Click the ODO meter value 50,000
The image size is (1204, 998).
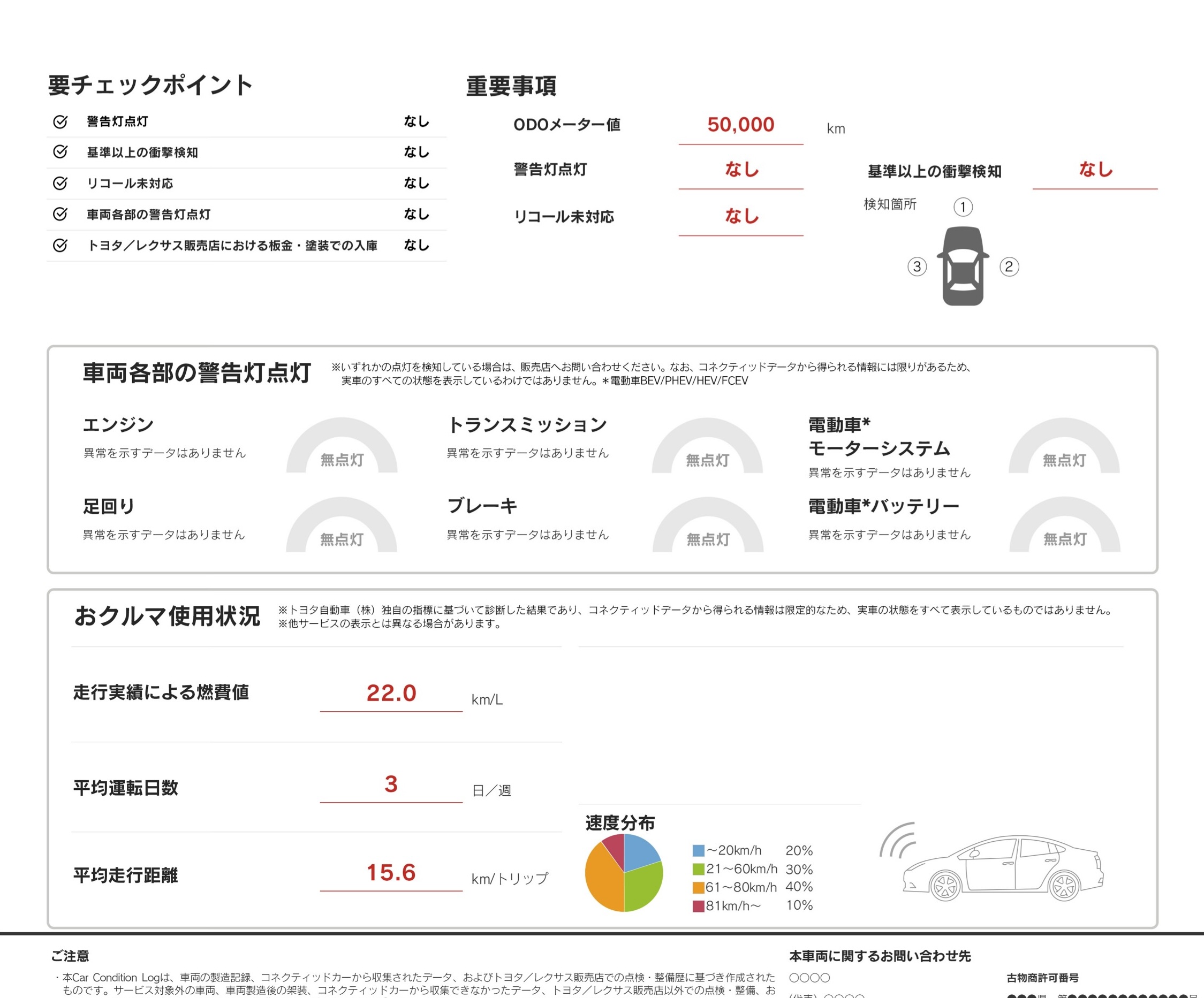coord(740,124)
